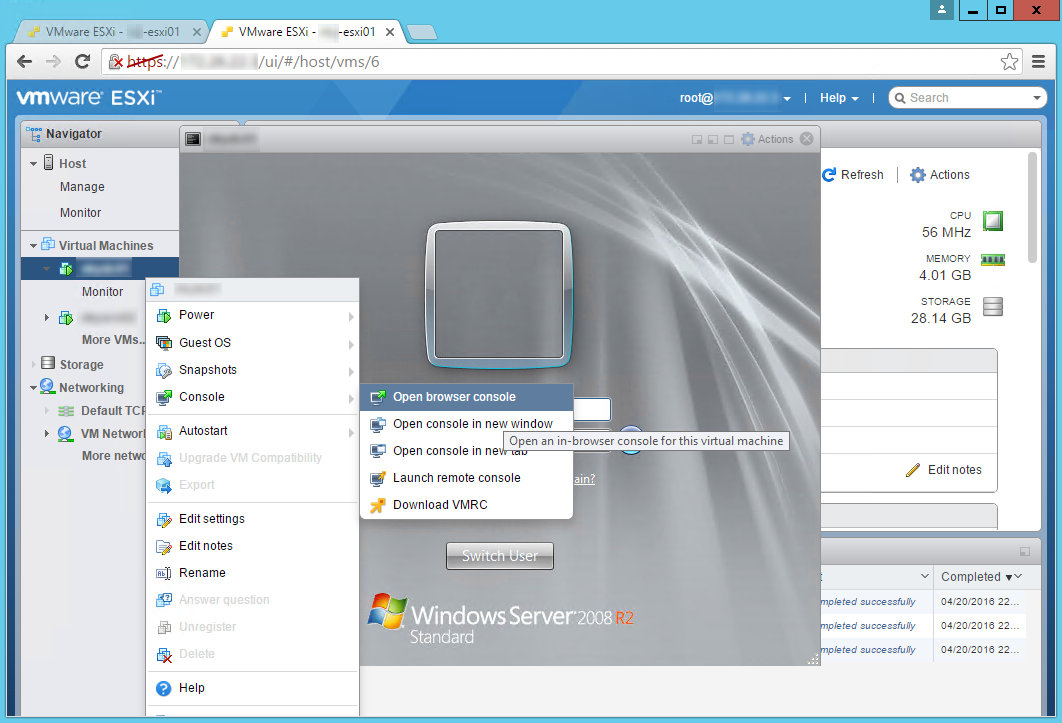The image size is (1062, 723).
Task: Click the Edit settings menu entry
Action: (x=211, y=519)
